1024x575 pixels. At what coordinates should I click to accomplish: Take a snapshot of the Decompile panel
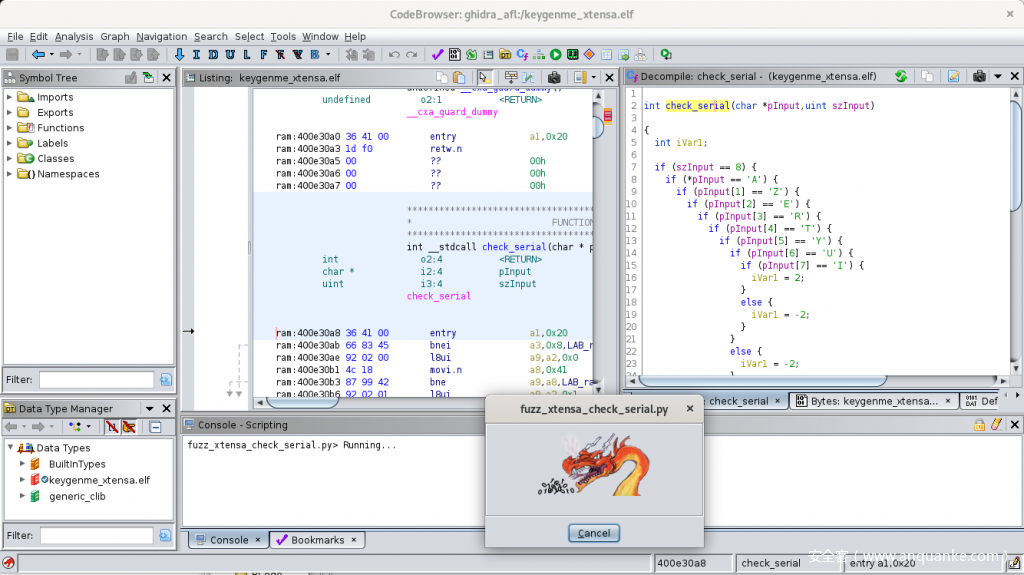pyautogui.click(x=980, y=77)
